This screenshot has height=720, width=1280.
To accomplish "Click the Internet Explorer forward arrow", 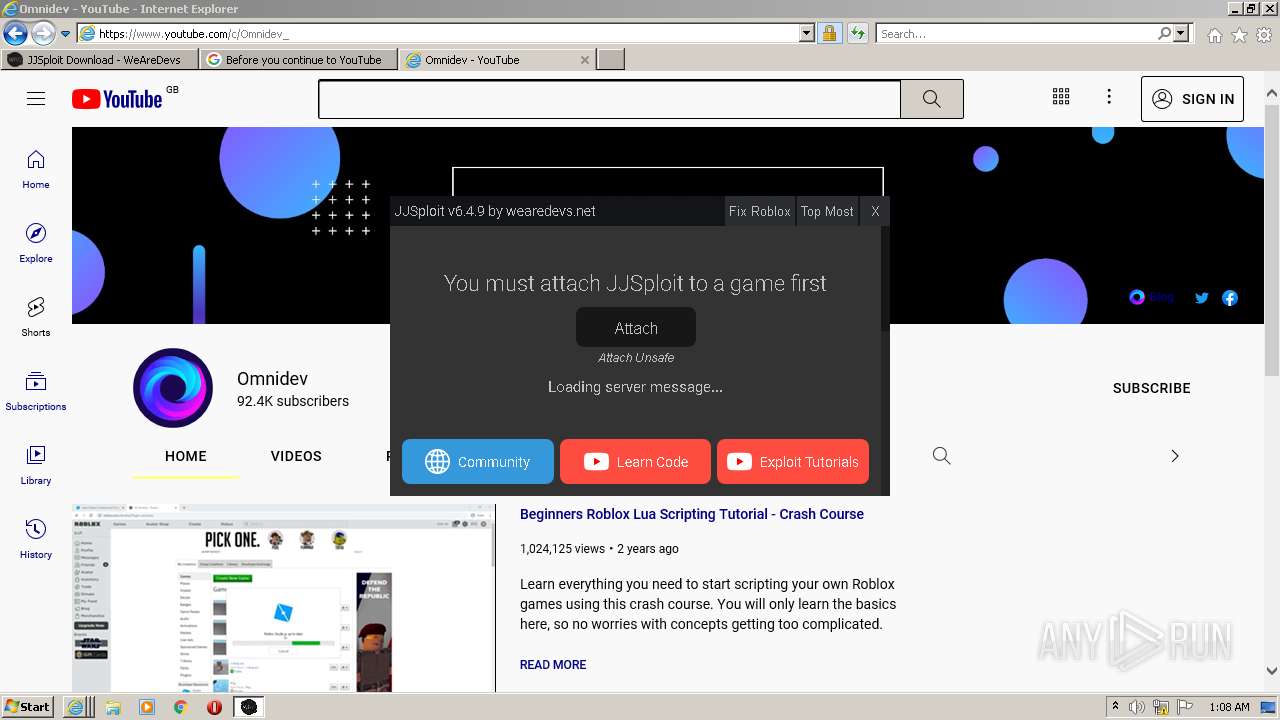I will tap(43, 34).
